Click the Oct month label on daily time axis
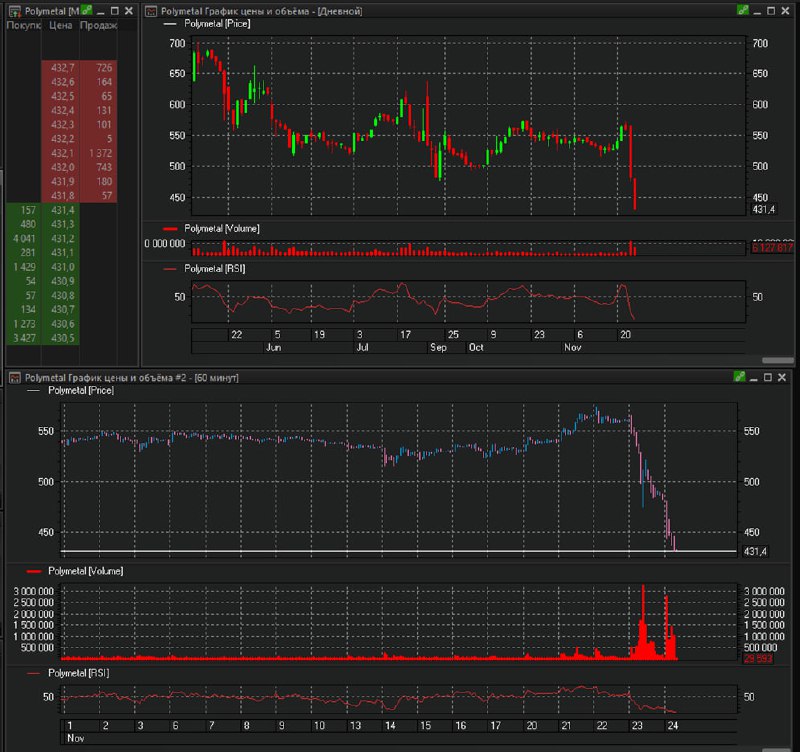The width and height of the screenshot is (800, 752). pyautogui.click(x=476, y=347)
